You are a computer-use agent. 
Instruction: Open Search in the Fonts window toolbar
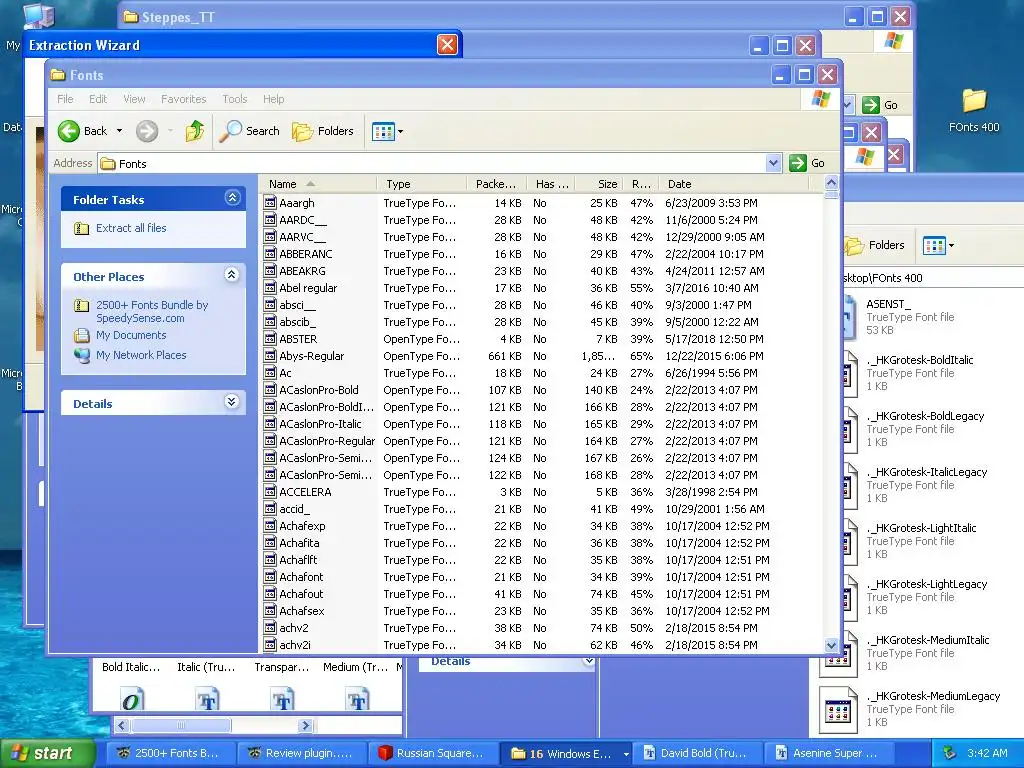coord(249,131)
